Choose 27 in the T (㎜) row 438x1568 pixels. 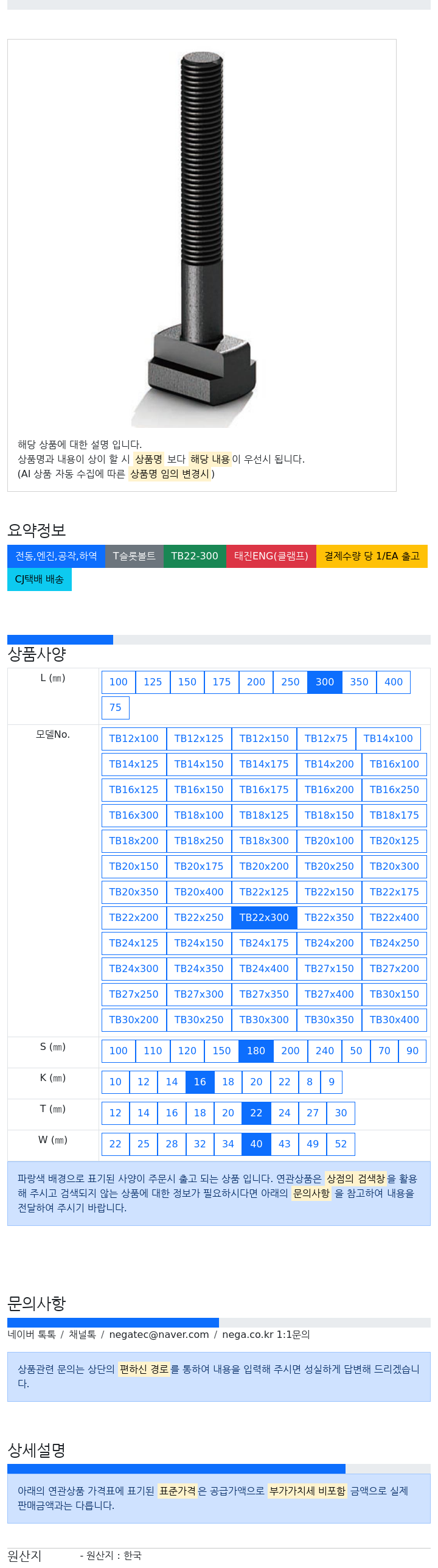coord(313,1113)
